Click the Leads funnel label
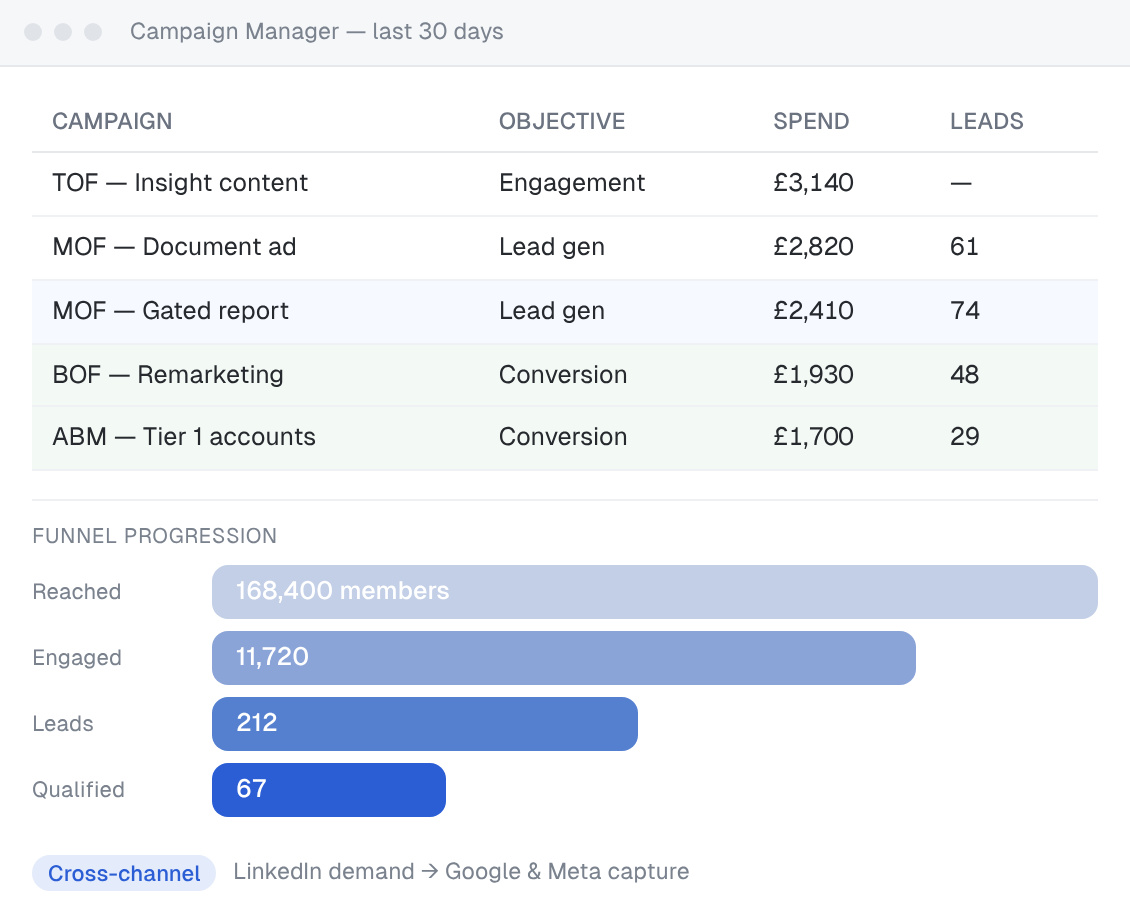Image resolution: width=1130 pixels, height=920 pixels. coord(63,724)
